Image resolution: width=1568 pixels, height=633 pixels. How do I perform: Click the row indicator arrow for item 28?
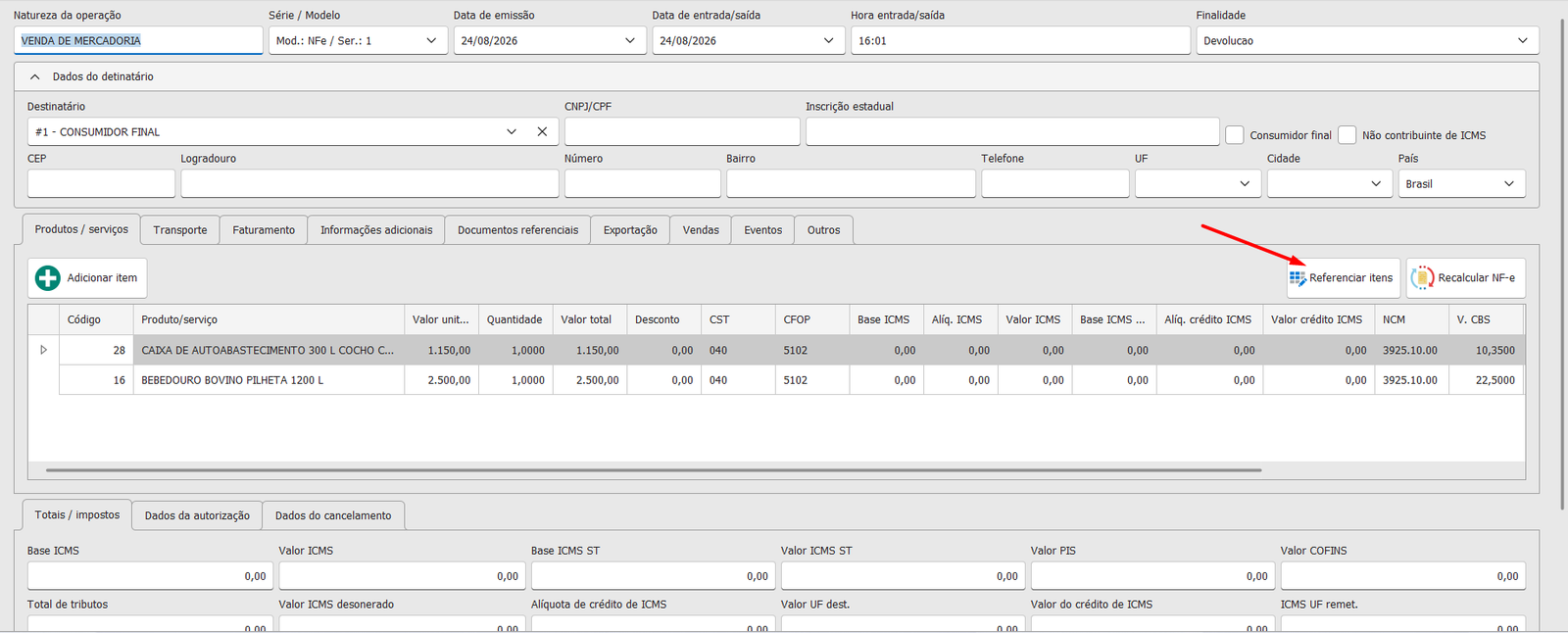(x=43, y=350)
